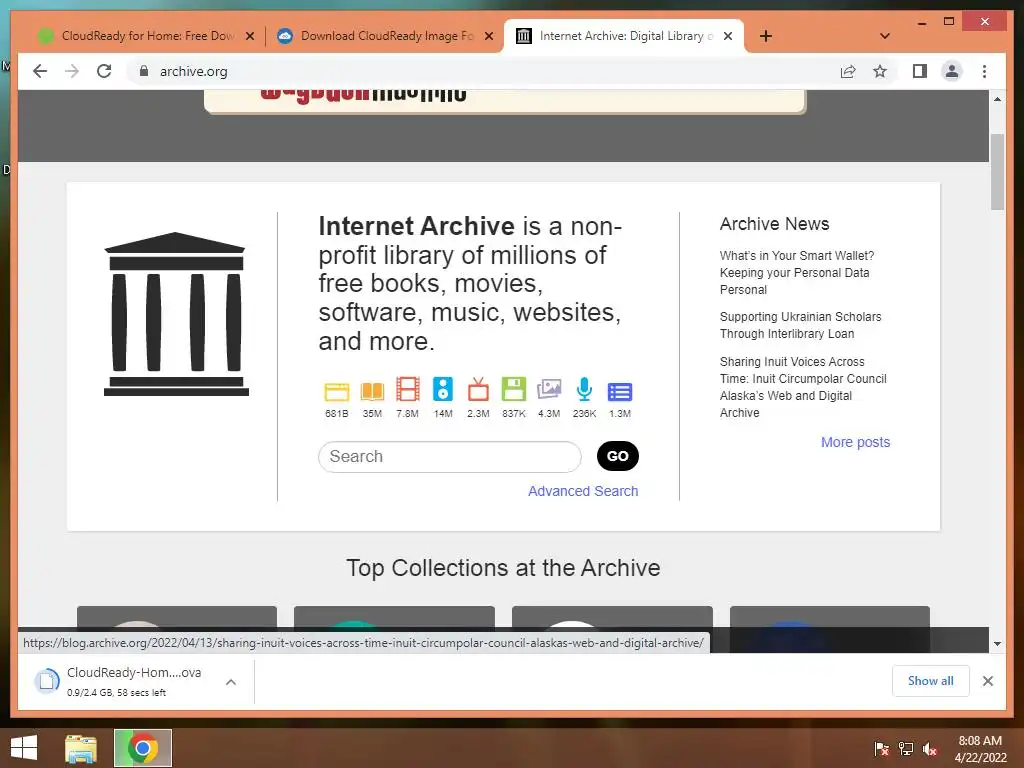Close the downloads bar

(x=987, y=681)
